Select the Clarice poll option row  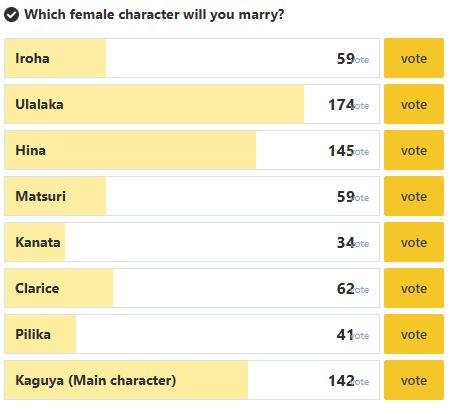coord(192,288)
